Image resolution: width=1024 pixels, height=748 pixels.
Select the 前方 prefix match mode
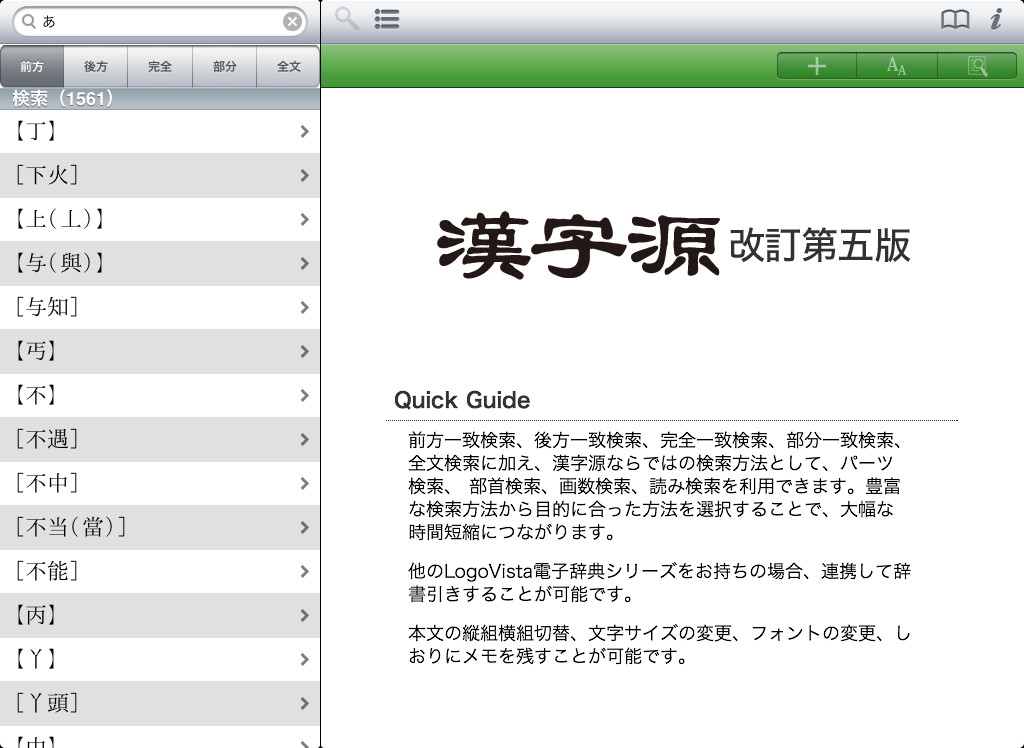tap(32, 67)
